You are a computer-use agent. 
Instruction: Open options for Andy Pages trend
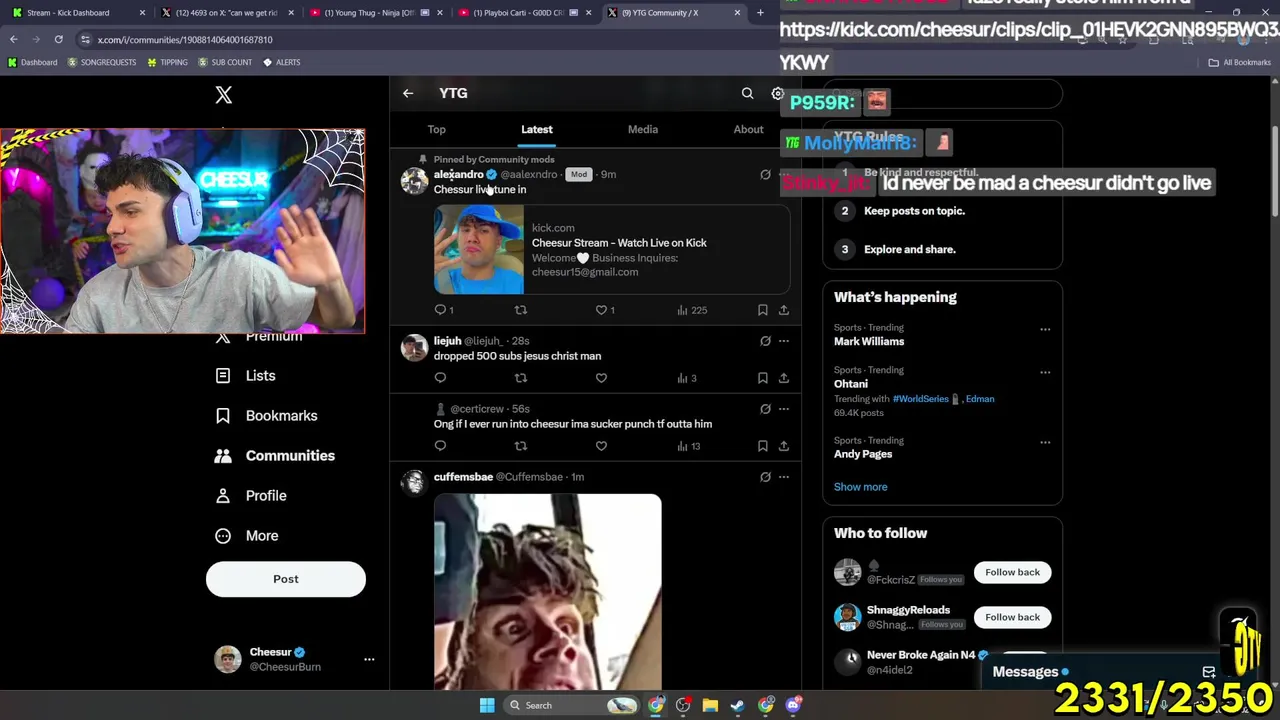point(1045,442)
